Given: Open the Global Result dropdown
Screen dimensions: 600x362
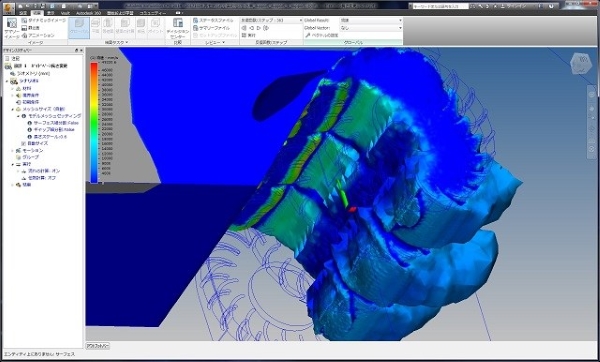Looking at the screenshot, I should tap(371, 20).
